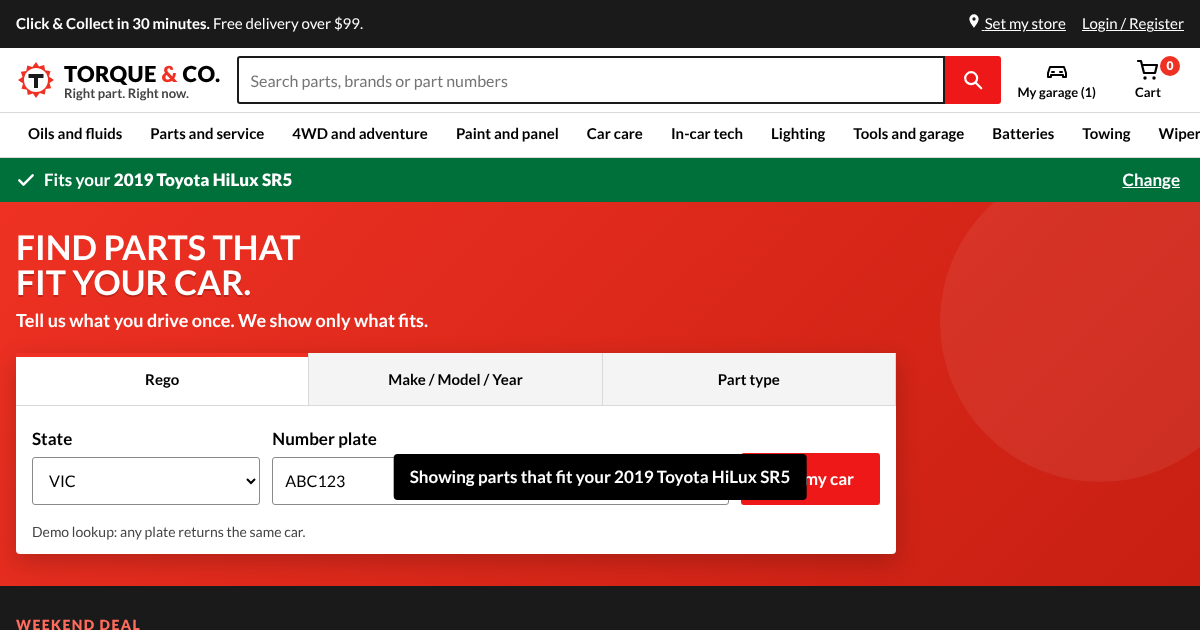
Task: Open Tools and garage menu
Action: pos(909,134)
